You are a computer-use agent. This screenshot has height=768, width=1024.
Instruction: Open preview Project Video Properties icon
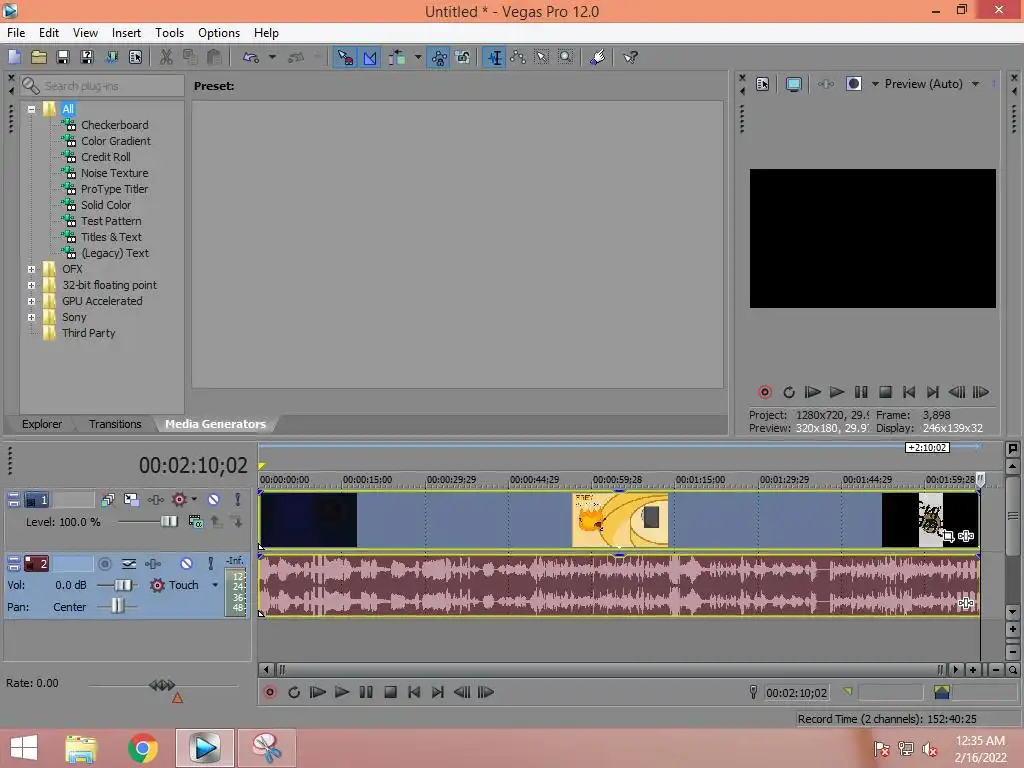(762, 84)
